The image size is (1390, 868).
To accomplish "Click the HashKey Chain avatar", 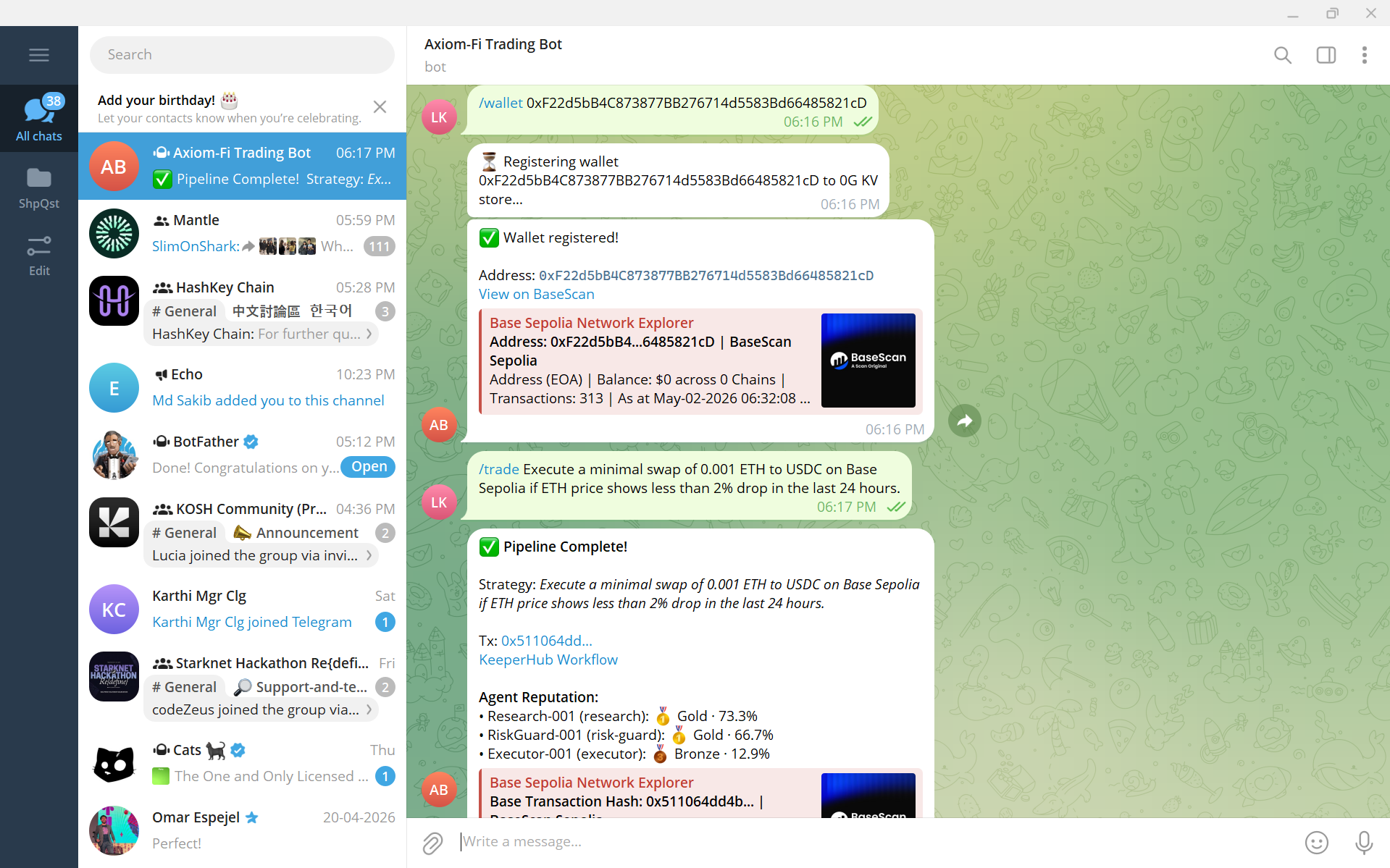I will (x=114, y=300).
